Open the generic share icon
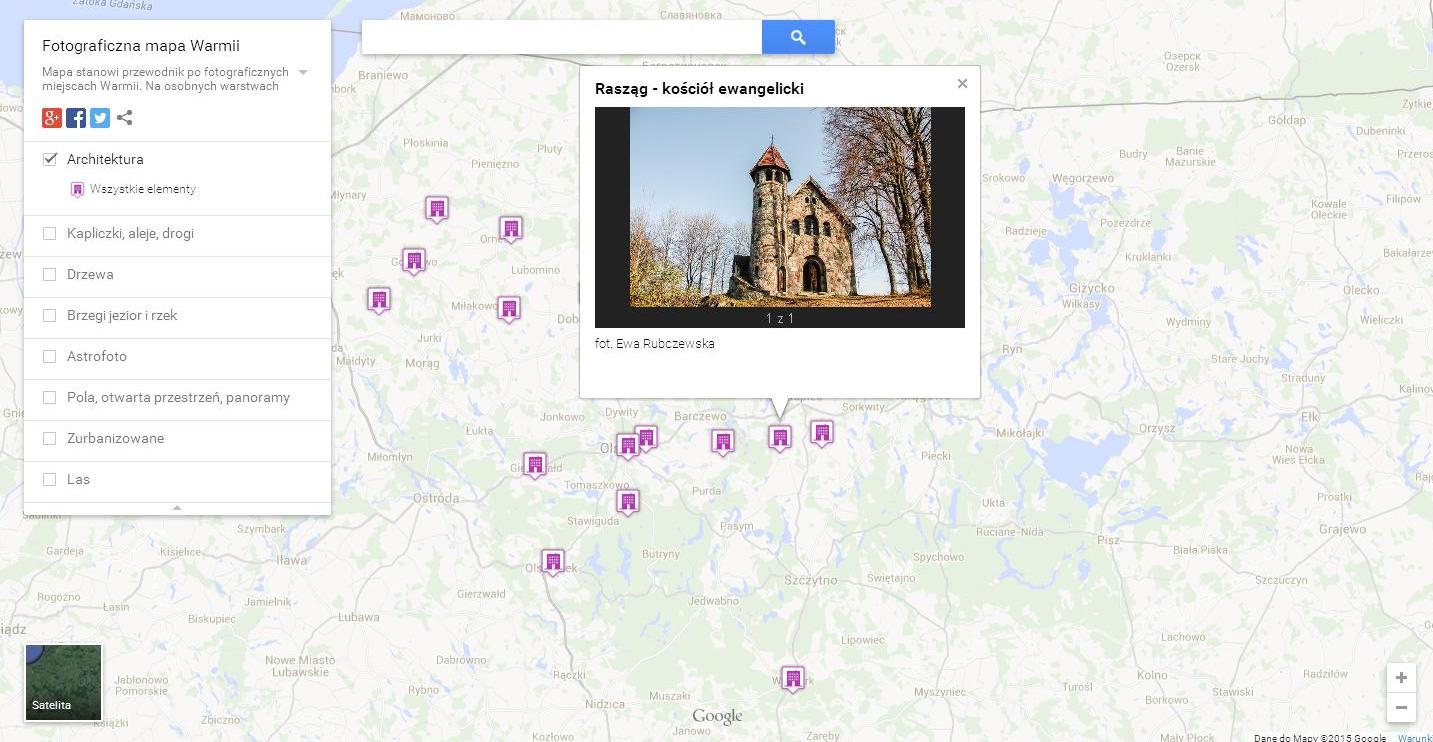Viewport: 1433px width, 742px height. (125, 118)
